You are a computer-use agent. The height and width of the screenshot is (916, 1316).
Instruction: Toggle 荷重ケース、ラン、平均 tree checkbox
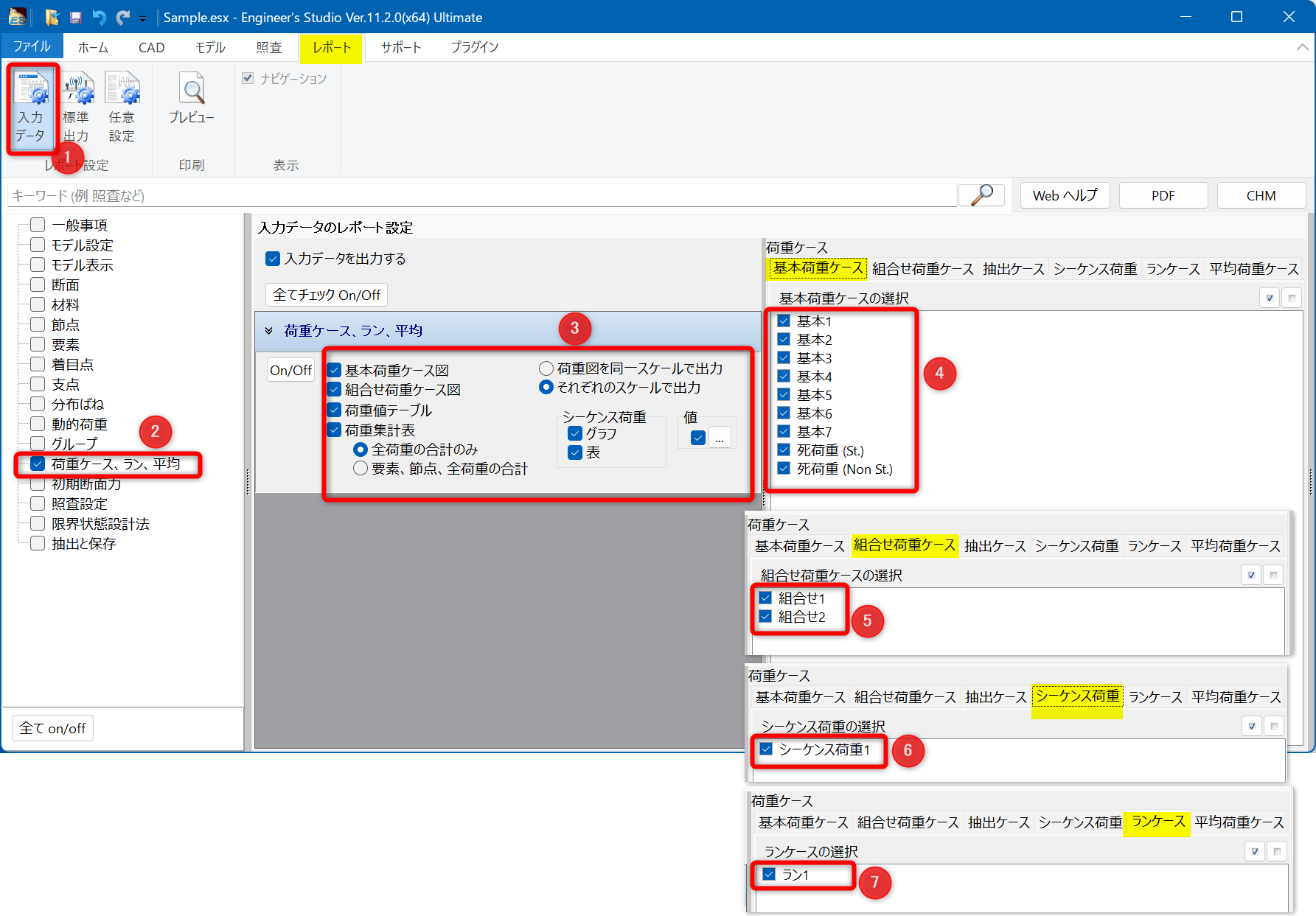pos(38,464)
